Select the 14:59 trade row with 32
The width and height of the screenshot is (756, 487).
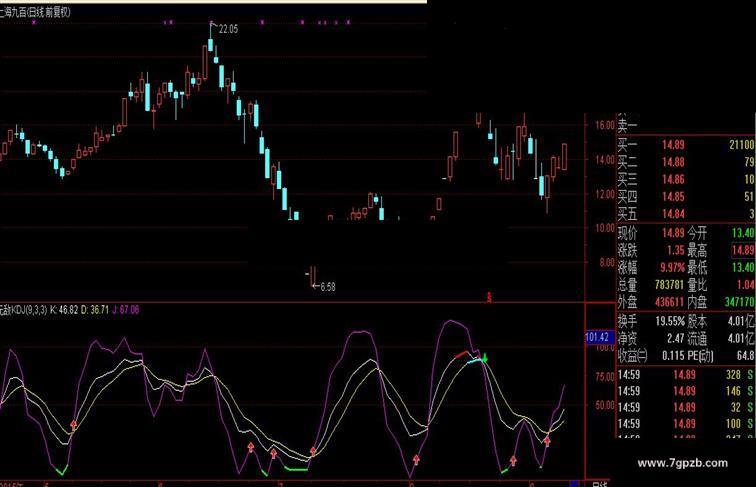tap(686, 407)
